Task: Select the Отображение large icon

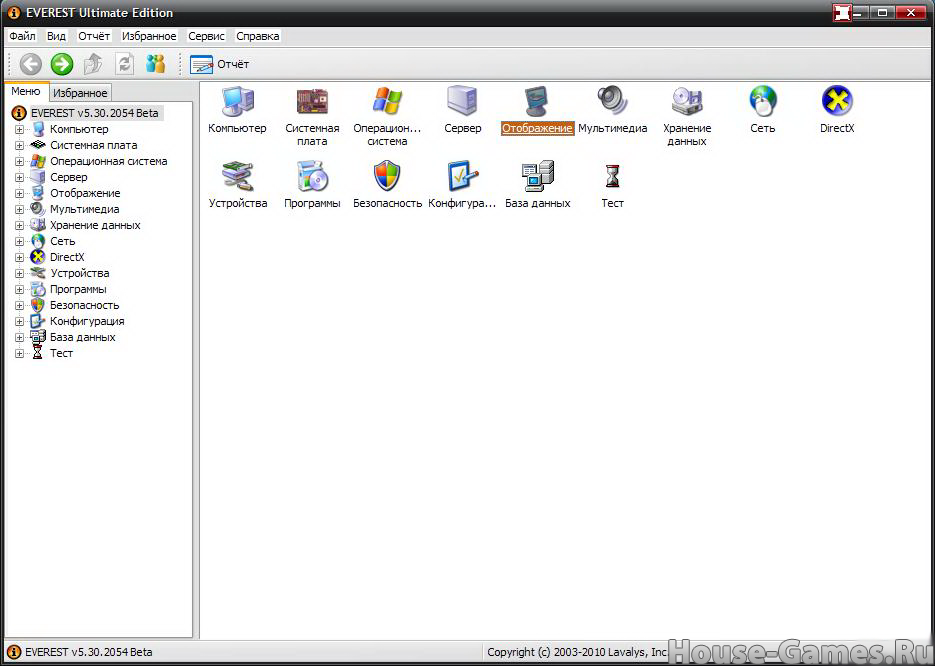Action: pyautogui.click(x=537, y=101)
